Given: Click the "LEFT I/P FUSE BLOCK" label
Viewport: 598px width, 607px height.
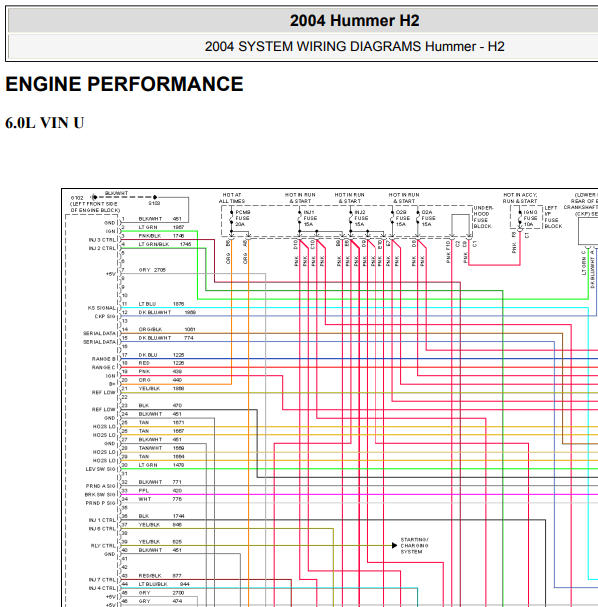Looking at the screenshot, I should (552, 217).
